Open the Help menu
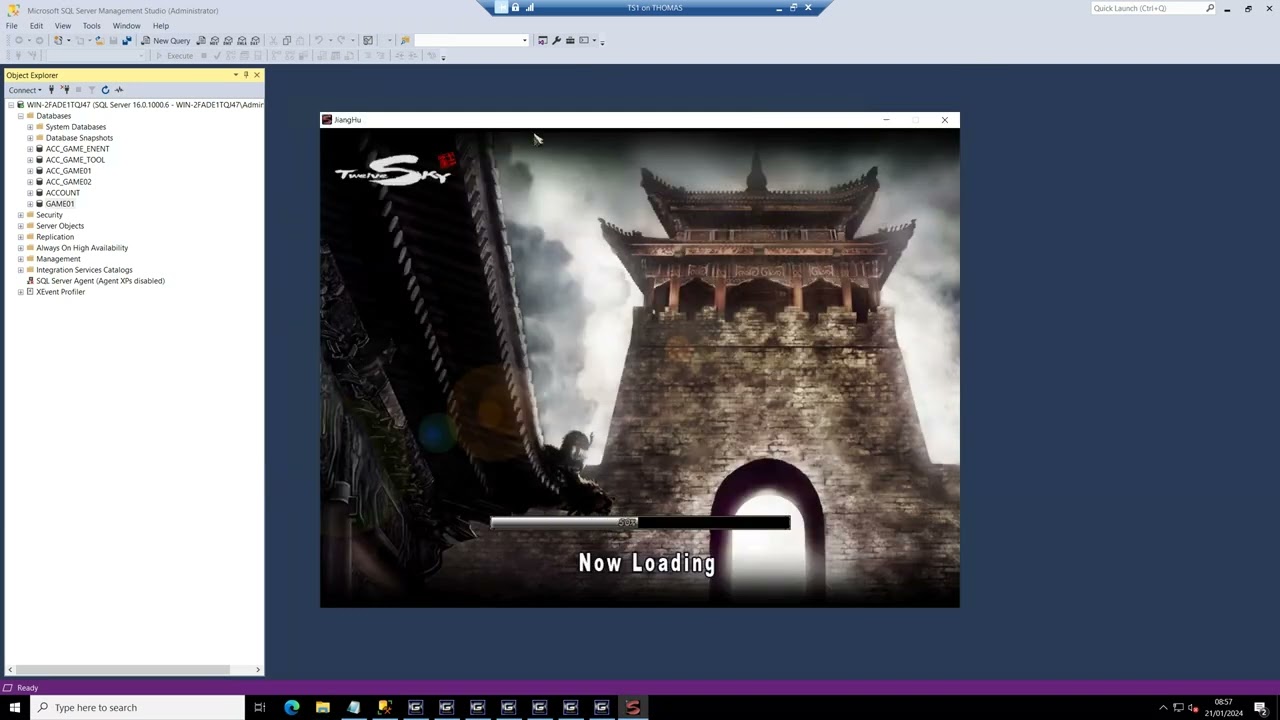Viewport: 1280px width, 720px height. (161, 25)
